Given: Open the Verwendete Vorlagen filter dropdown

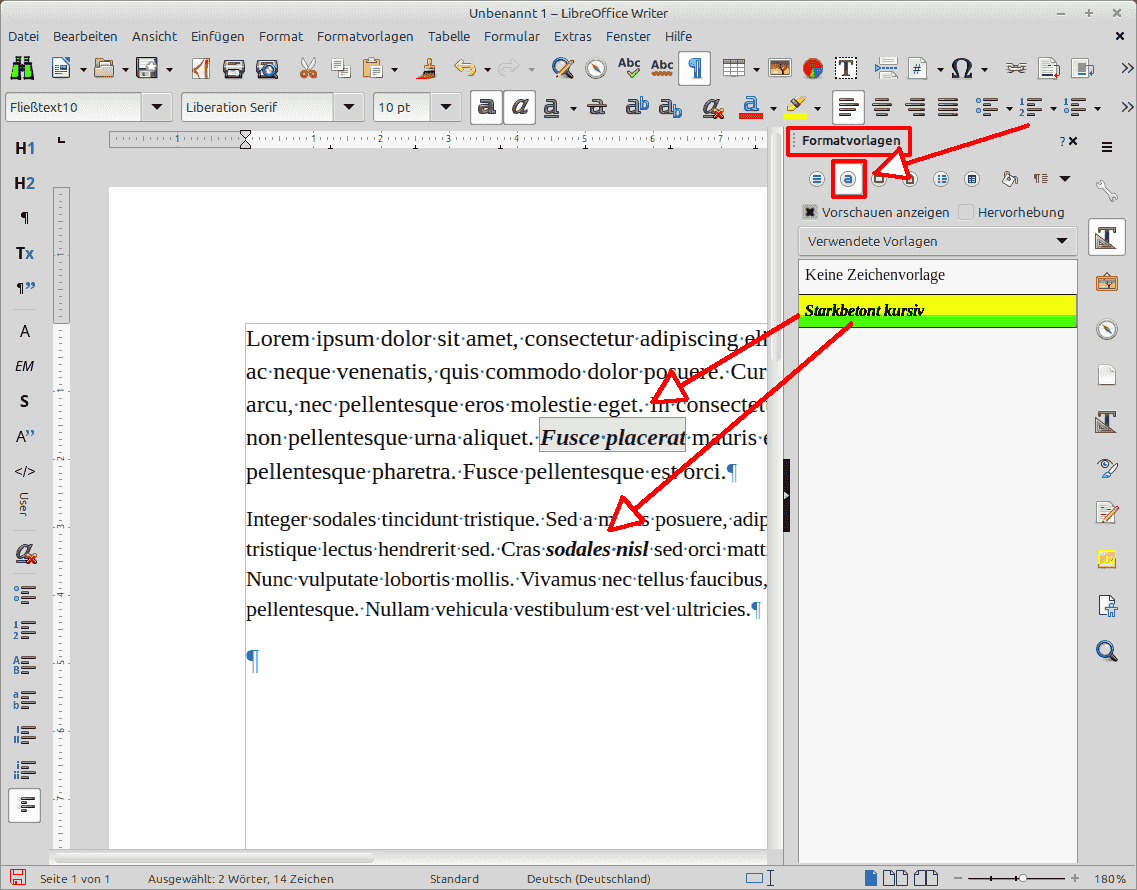Looking at the screenshot, I should tap(937, 241).
